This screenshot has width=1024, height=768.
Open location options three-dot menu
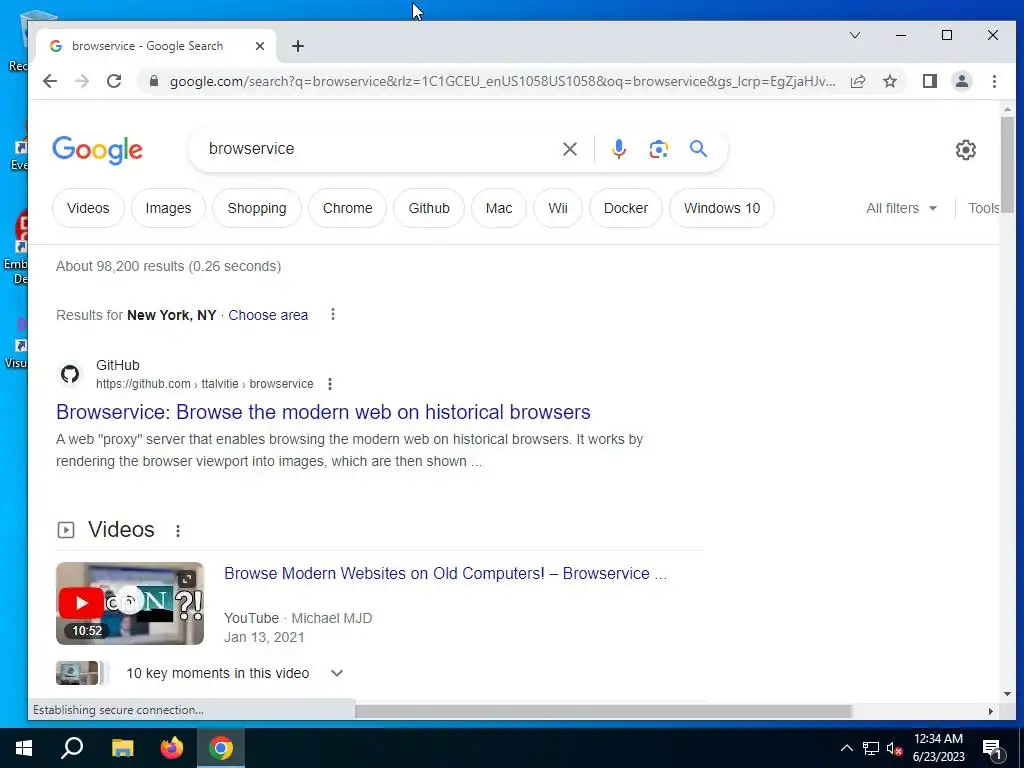click(x=332, y=314)
